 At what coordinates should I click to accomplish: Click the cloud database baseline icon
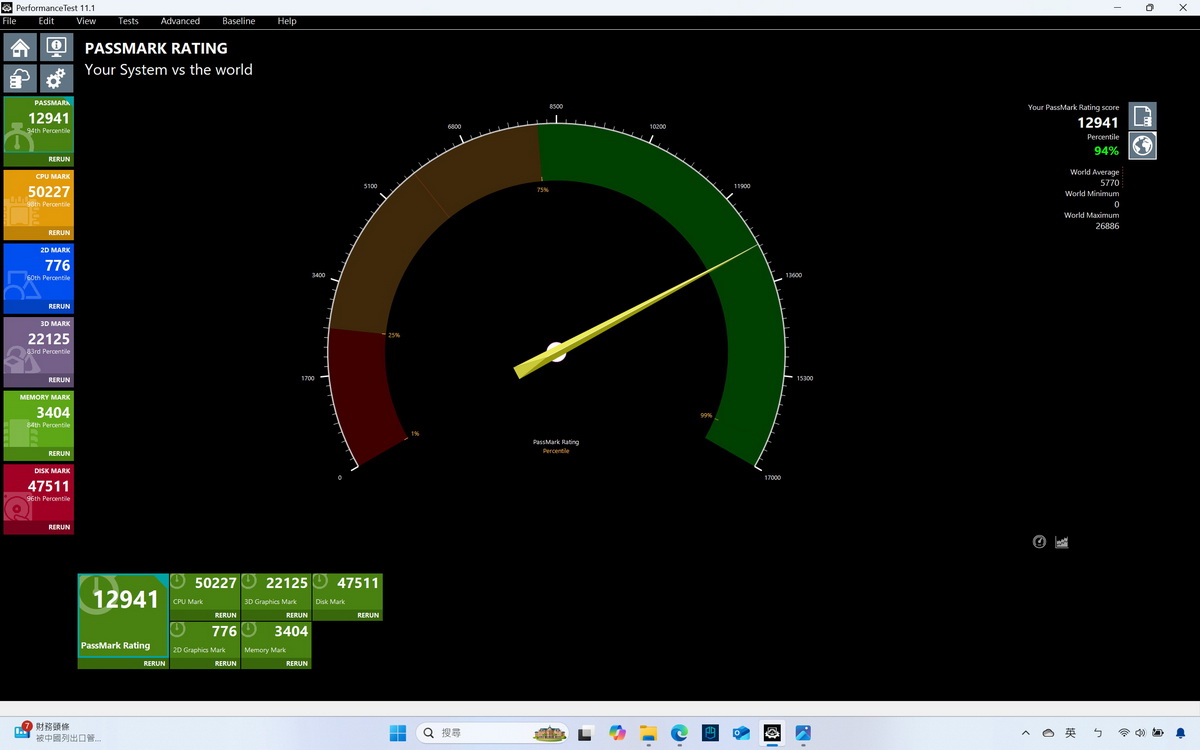pos(21,78)
